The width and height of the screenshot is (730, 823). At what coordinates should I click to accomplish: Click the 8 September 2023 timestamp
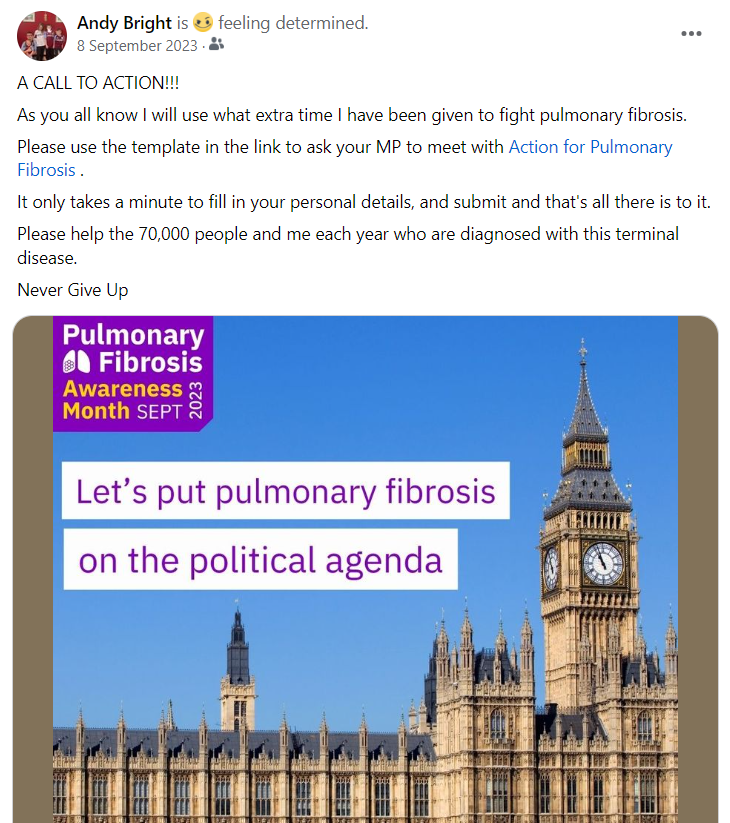tap(139, 45)
